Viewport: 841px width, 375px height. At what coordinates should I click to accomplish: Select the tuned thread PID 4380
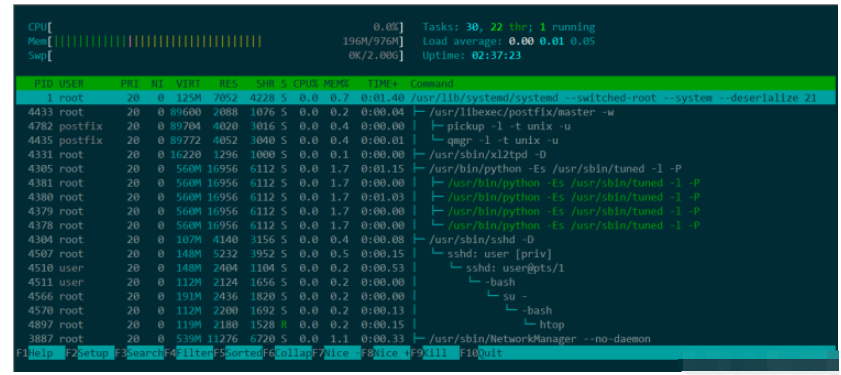pyautogui.click(x=426, y=197)
